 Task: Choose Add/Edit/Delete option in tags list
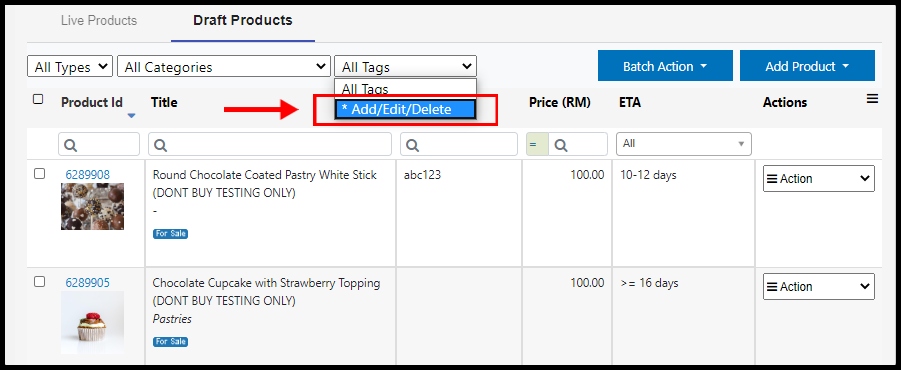pos(405,109)
